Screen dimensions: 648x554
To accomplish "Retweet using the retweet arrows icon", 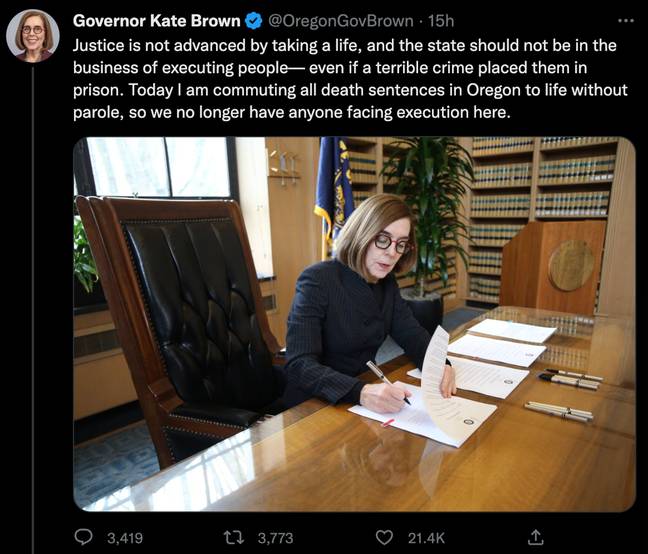I will tap(233, 537).
